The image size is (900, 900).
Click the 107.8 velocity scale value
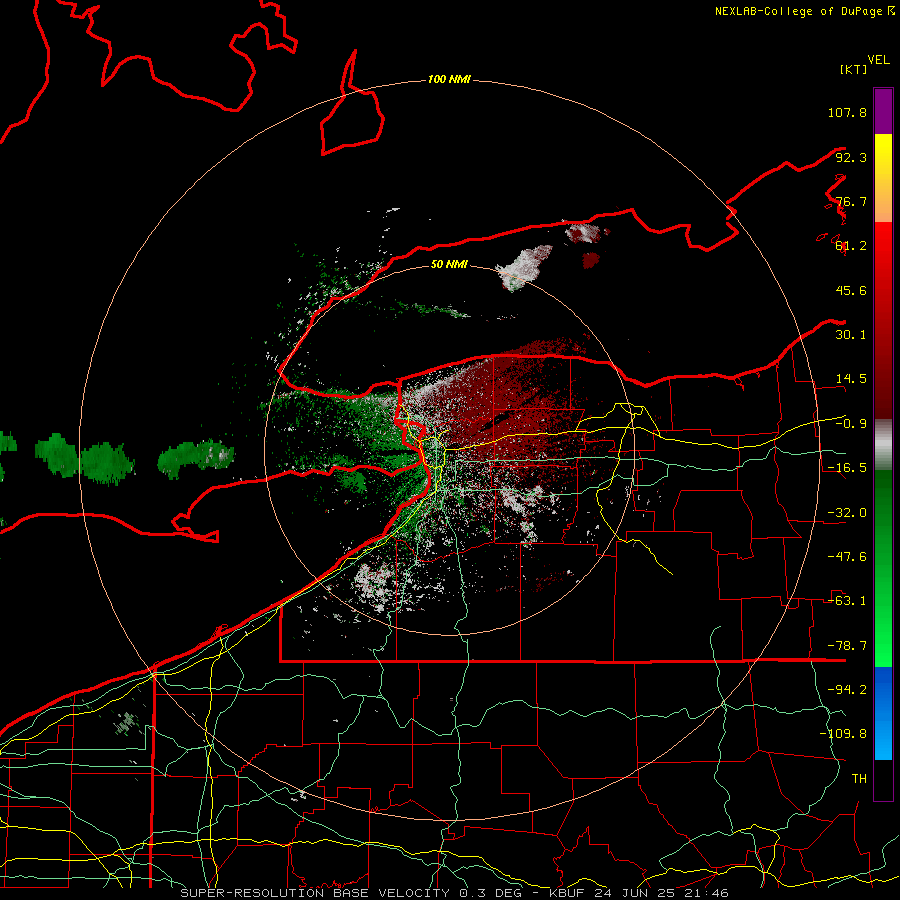pos(847,112)
